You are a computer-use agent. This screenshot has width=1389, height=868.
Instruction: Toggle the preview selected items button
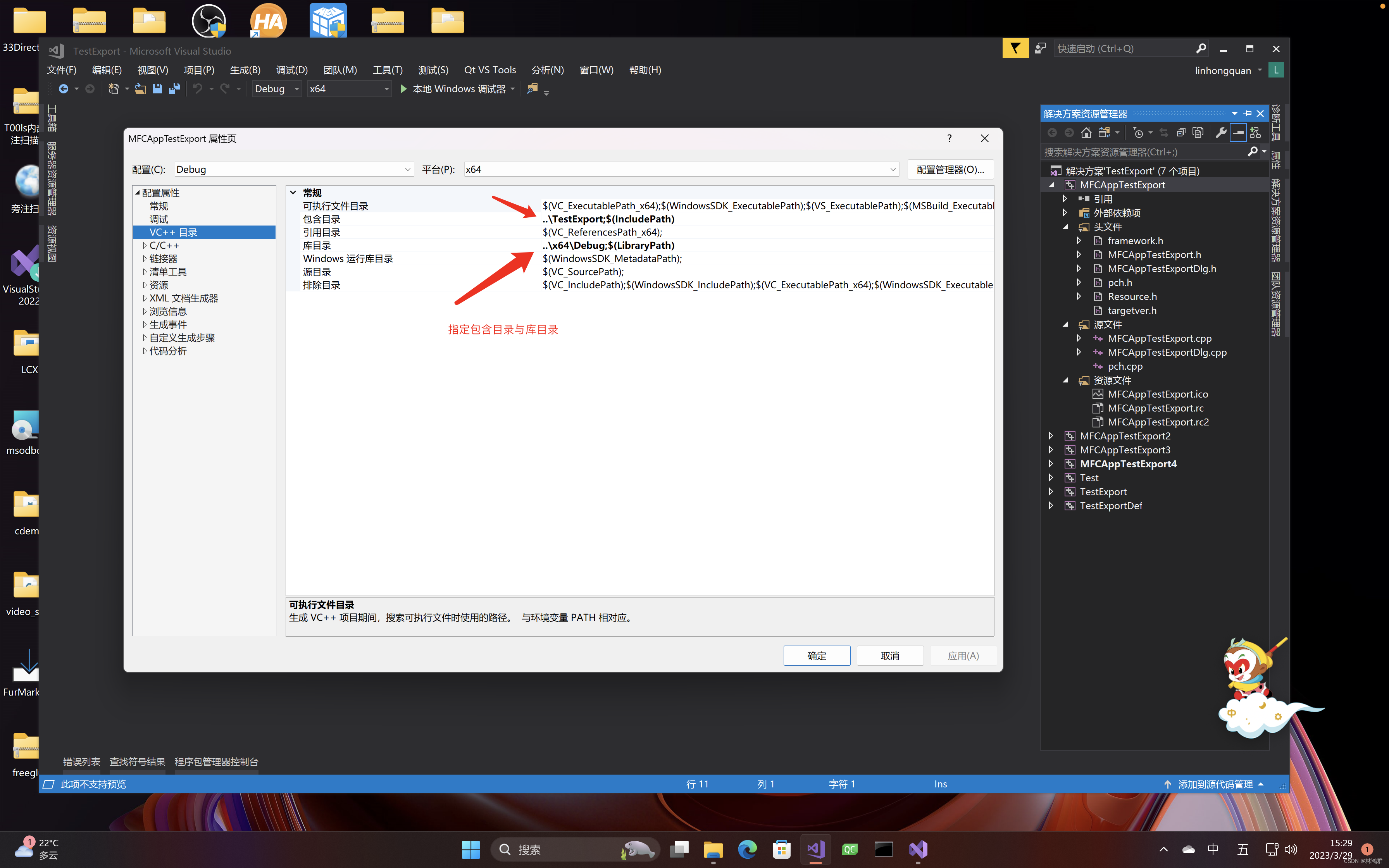1238,133
